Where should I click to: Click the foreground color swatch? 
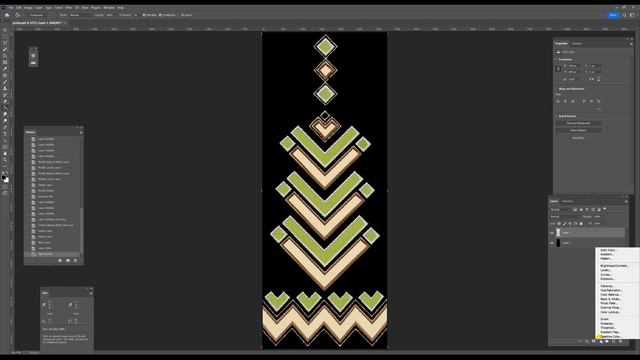click(4, 178)
